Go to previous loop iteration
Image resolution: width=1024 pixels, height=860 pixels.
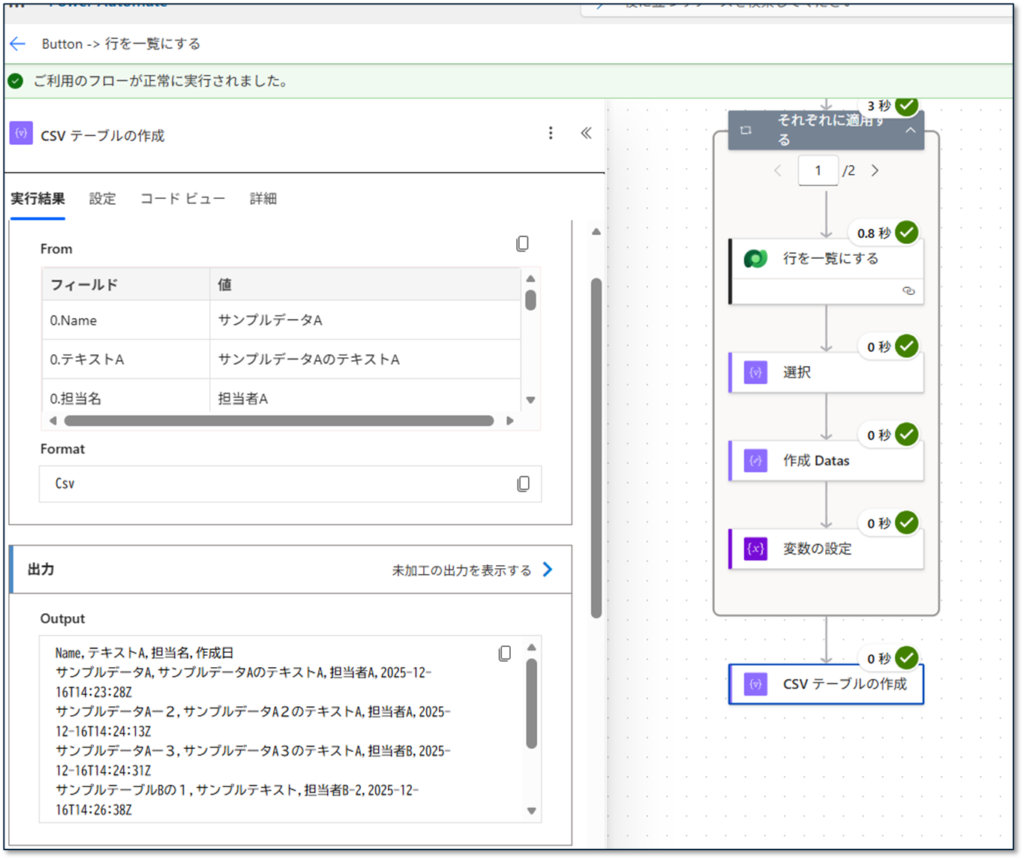point(778,171)
